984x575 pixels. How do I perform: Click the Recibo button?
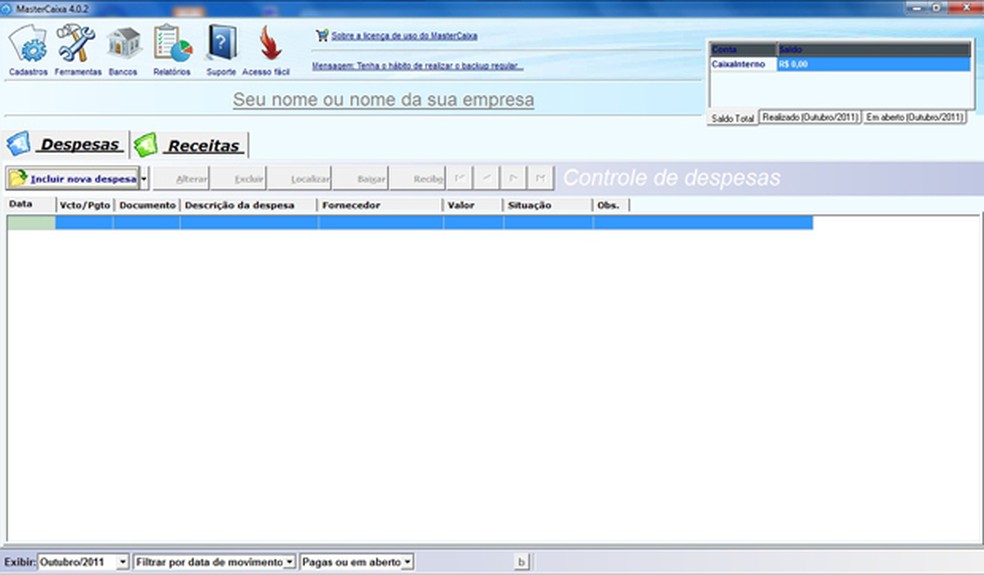click(x=417, y=178)
